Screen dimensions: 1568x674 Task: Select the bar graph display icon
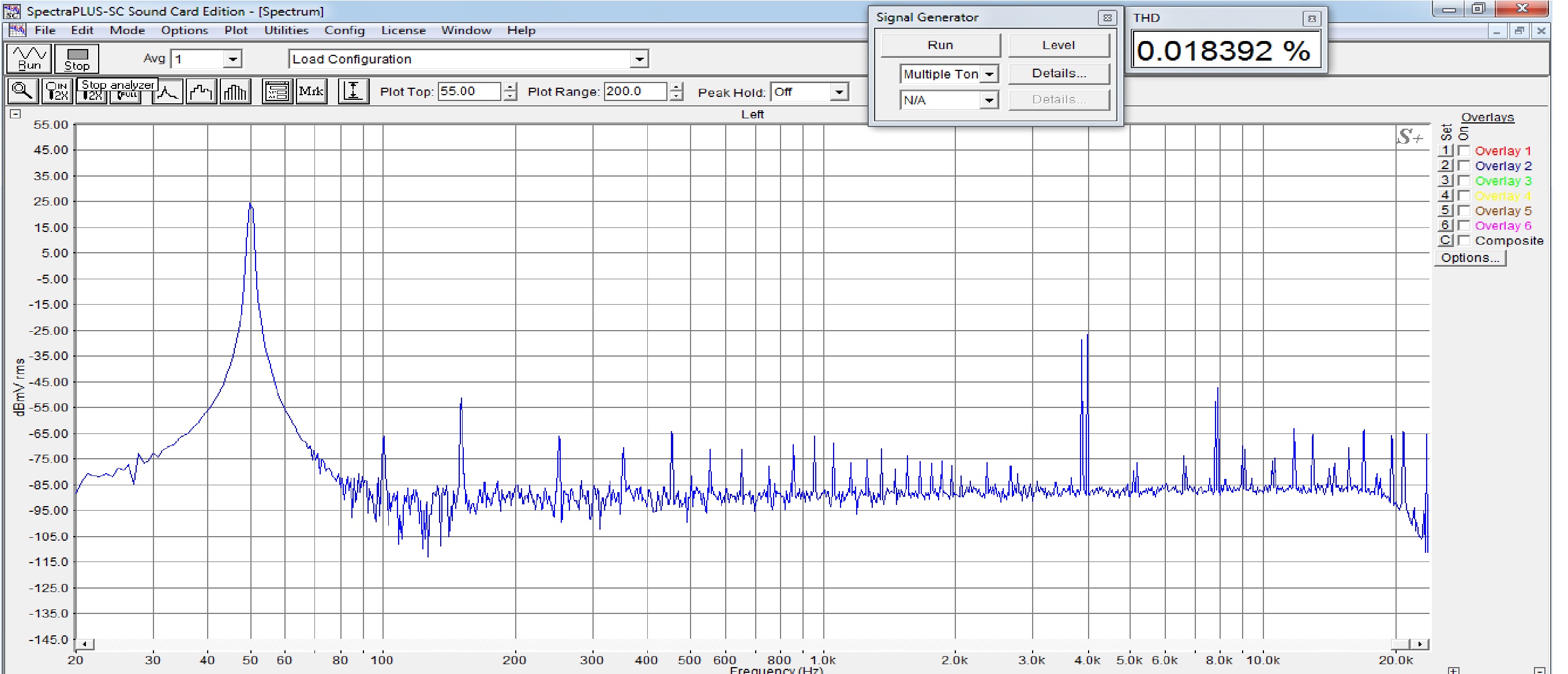tap(235, 92)
